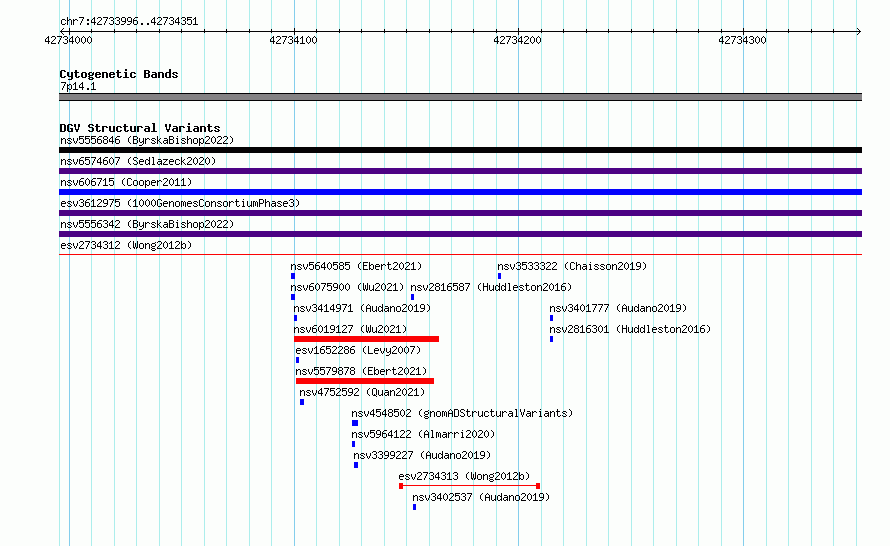Open nsv3399227 (Audano2019) label
Screen dimensions: 890x546
coord(422,455)
